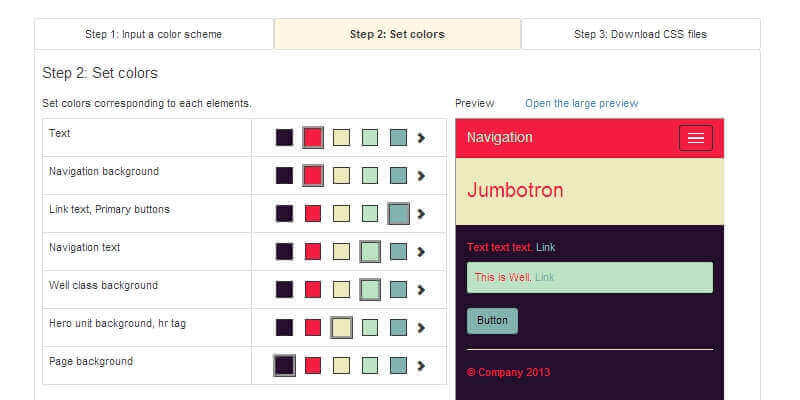Select teal swatch for Link text, Primary buttons
Viewport: 800px width, 400px height.
pyautogui.click(x=398, y=213)
